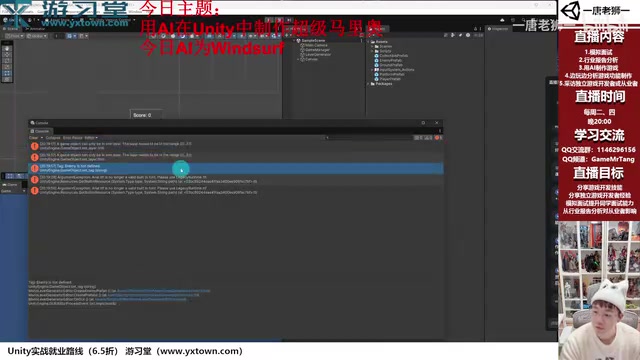
Task: Open the Game display dropdown
Action: [13, 191]
